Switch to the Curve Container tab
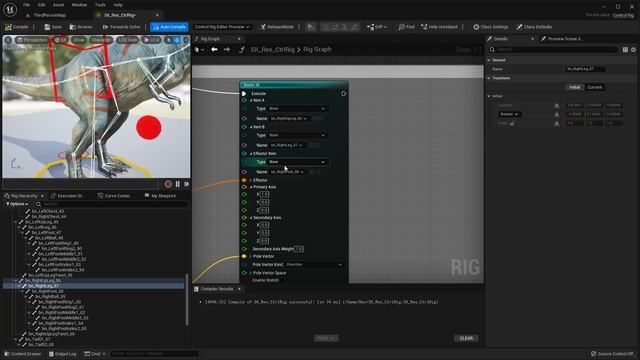 [x=114, y=196]
